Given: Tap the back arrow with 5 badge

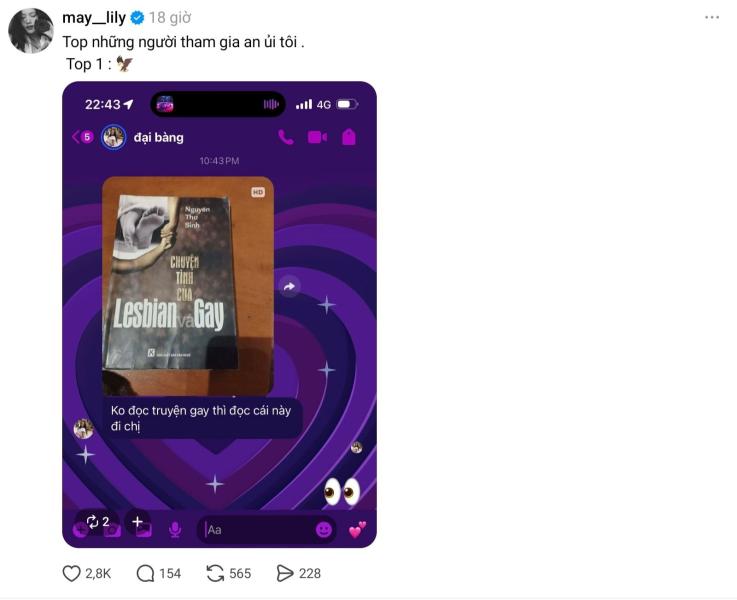Looking at the screenshot, I should coord(83,137).
